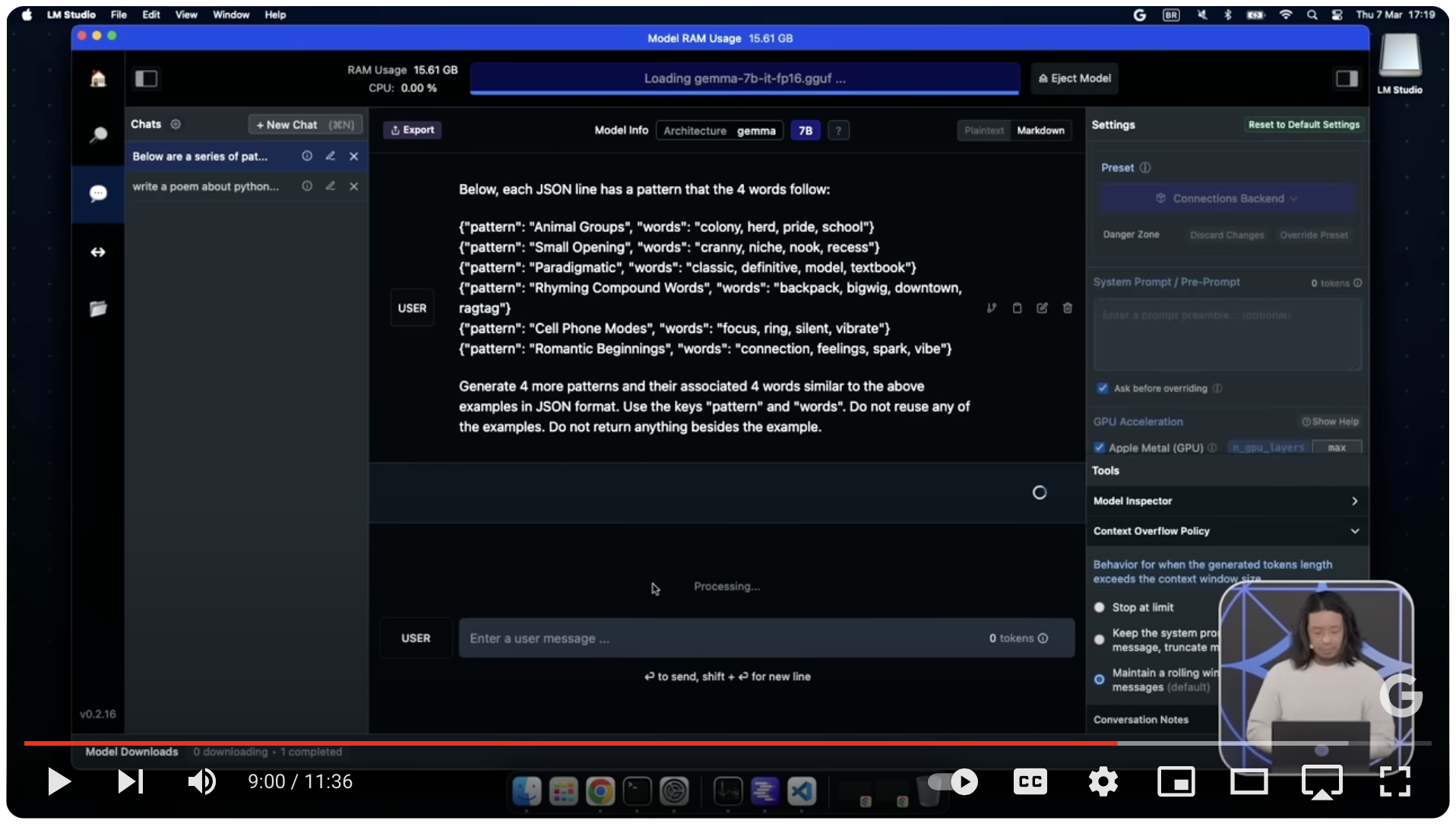Click the user message input field
The width and height of the screenshot is (1456, 827).
722,638
